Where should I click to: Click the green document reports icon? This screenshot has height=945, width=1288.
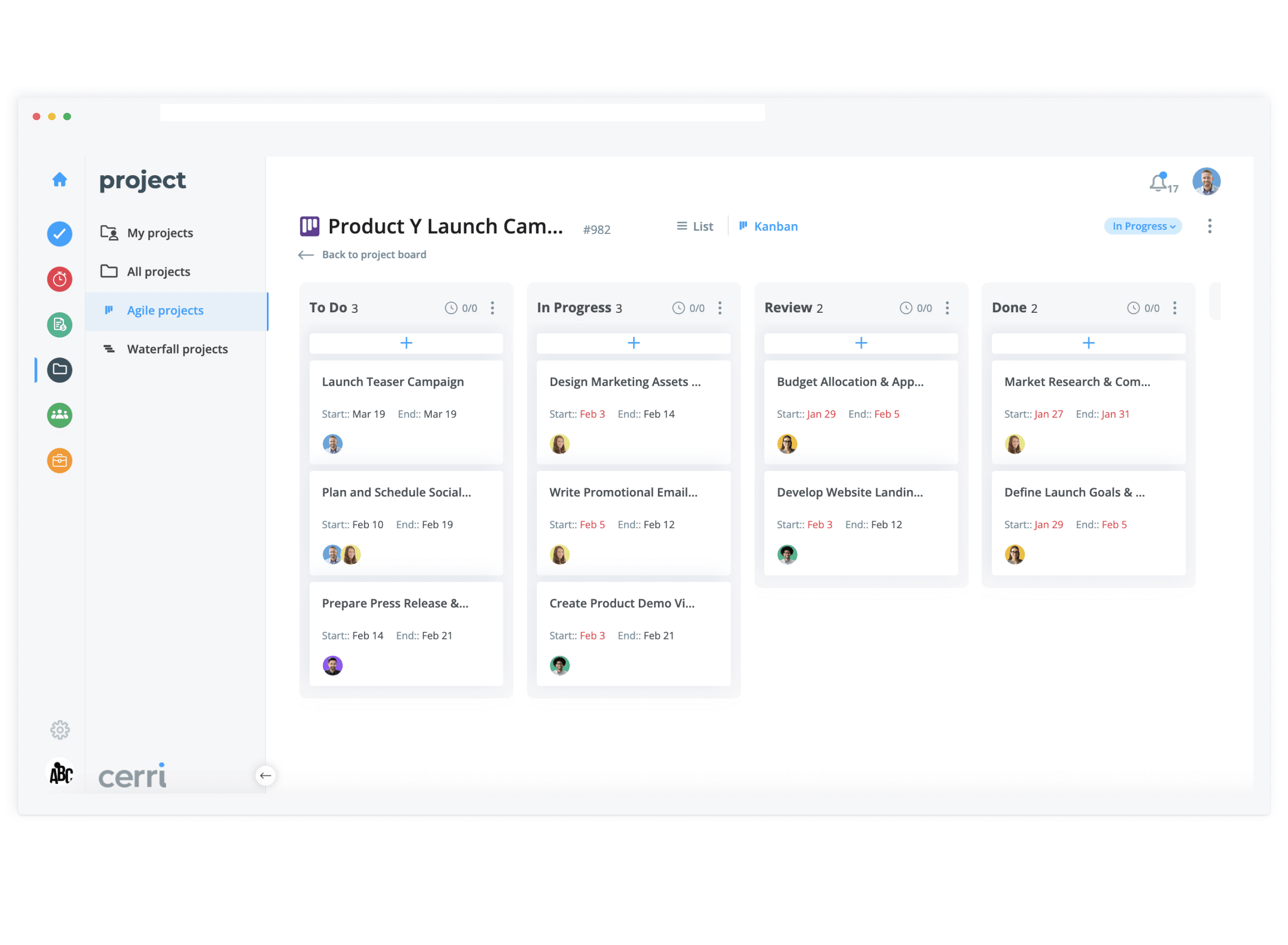[x=59, y=325]
